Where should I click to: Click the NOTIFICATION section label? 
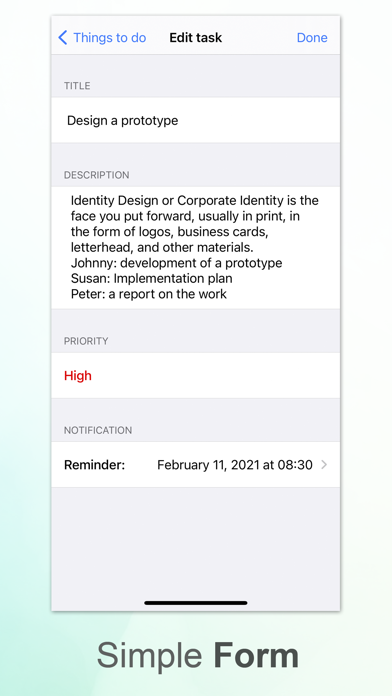(98, 430)
